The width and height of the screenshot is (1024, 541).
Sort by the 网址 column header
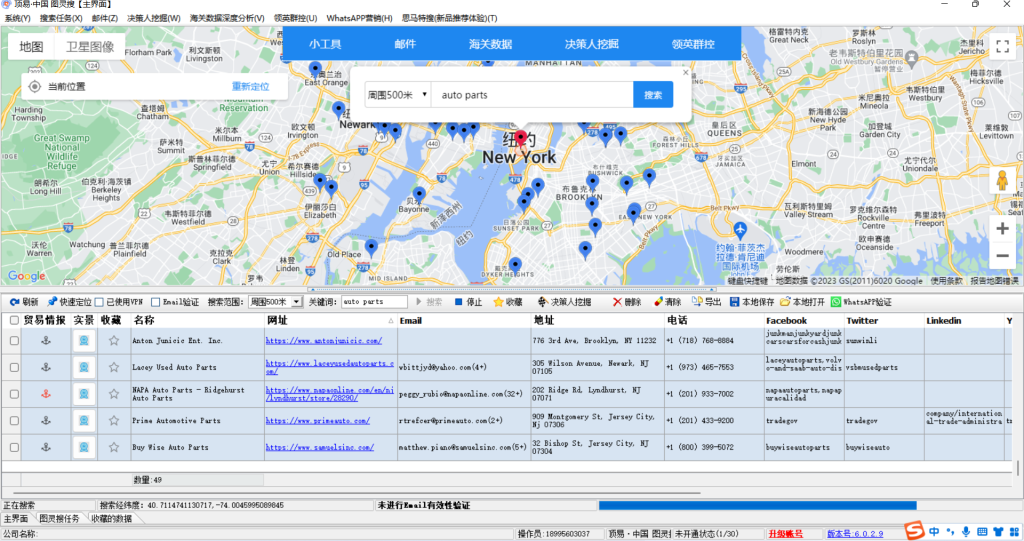pyautogui.click(x=330, y=320)
